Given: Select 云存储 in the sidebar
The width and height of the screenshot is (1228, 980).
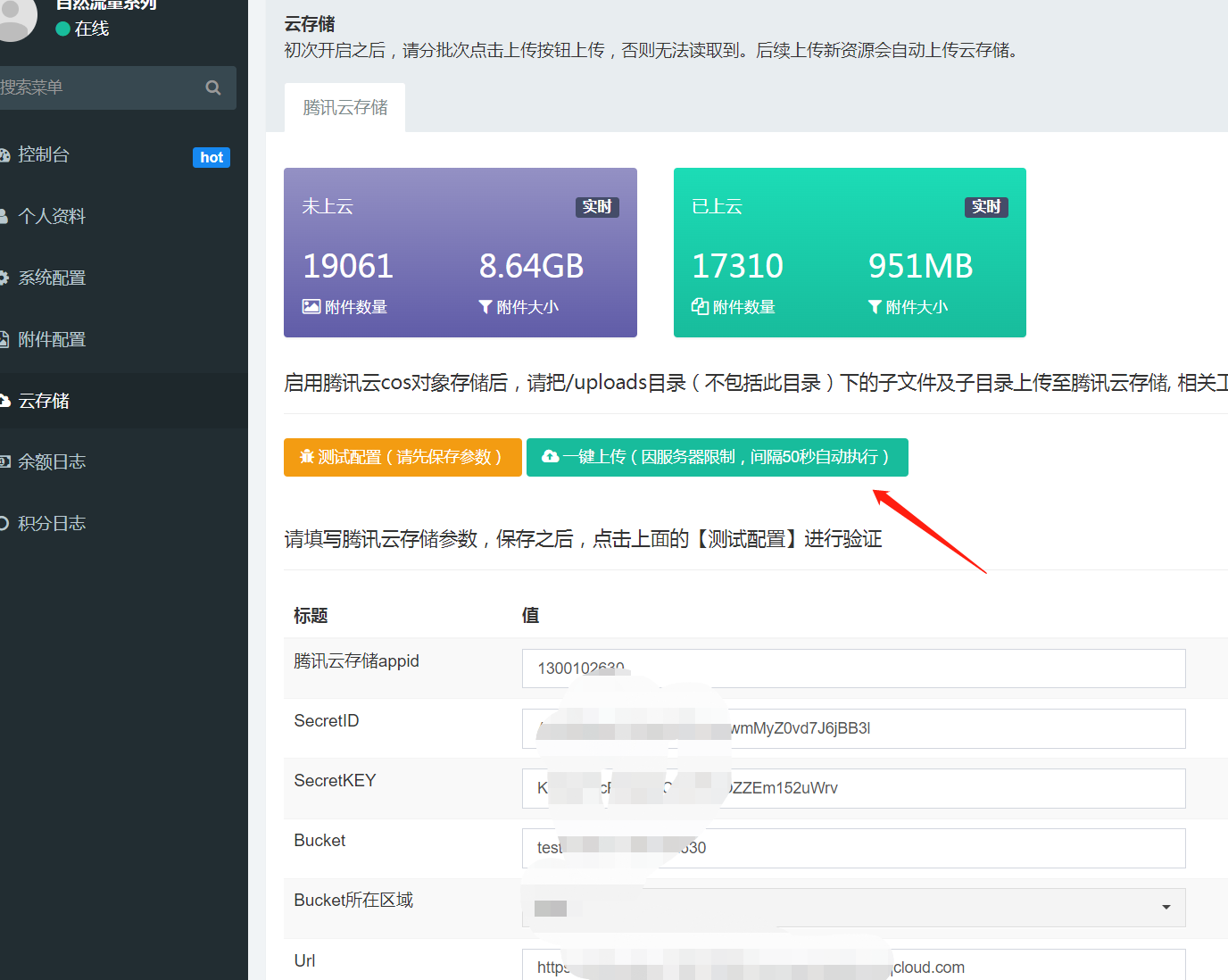Looking at the screenshot, I should (124, 401).
